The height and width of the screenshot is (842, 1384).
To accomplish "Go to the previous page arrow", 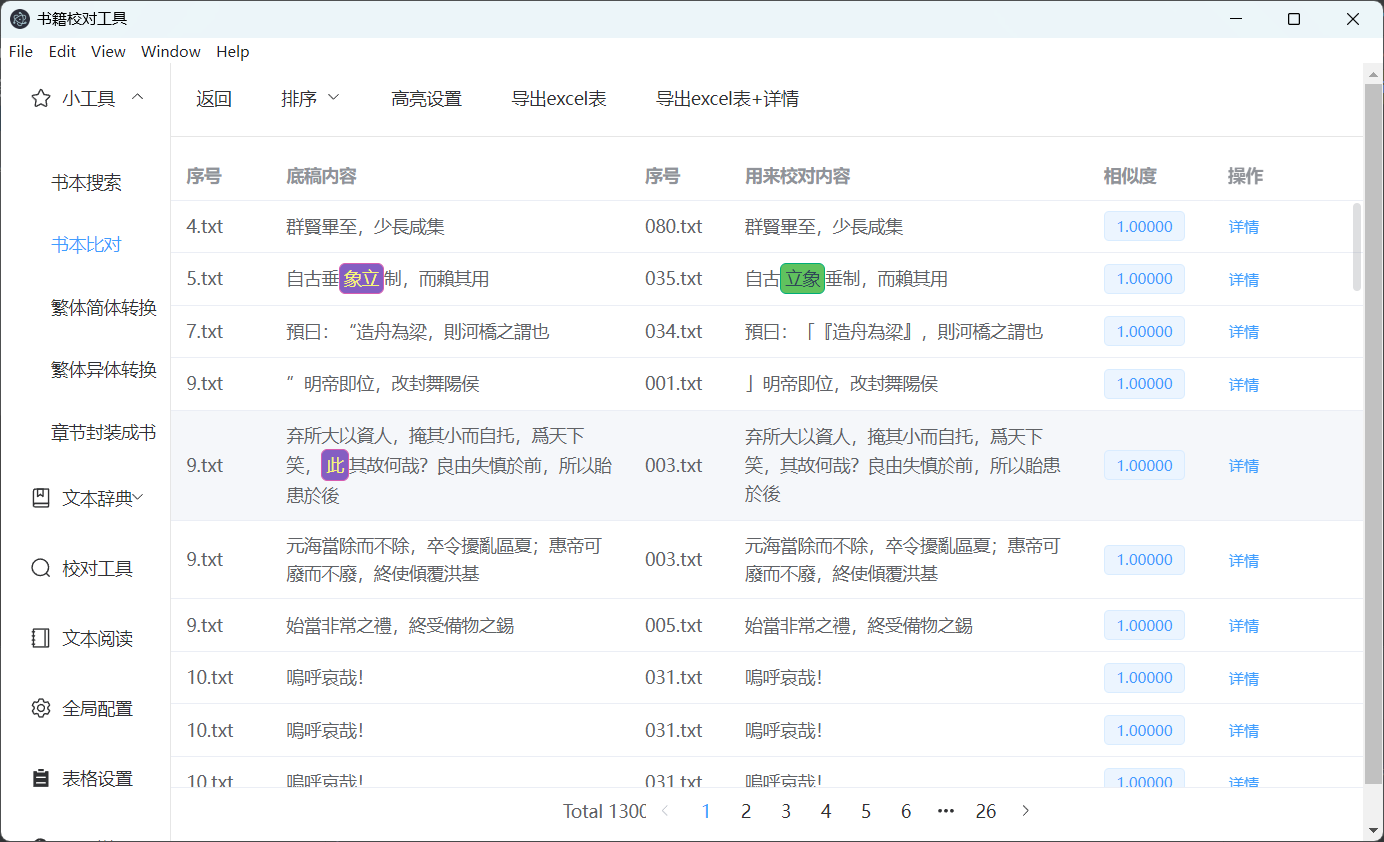I will pyautogui.click(x=666, y=811).
